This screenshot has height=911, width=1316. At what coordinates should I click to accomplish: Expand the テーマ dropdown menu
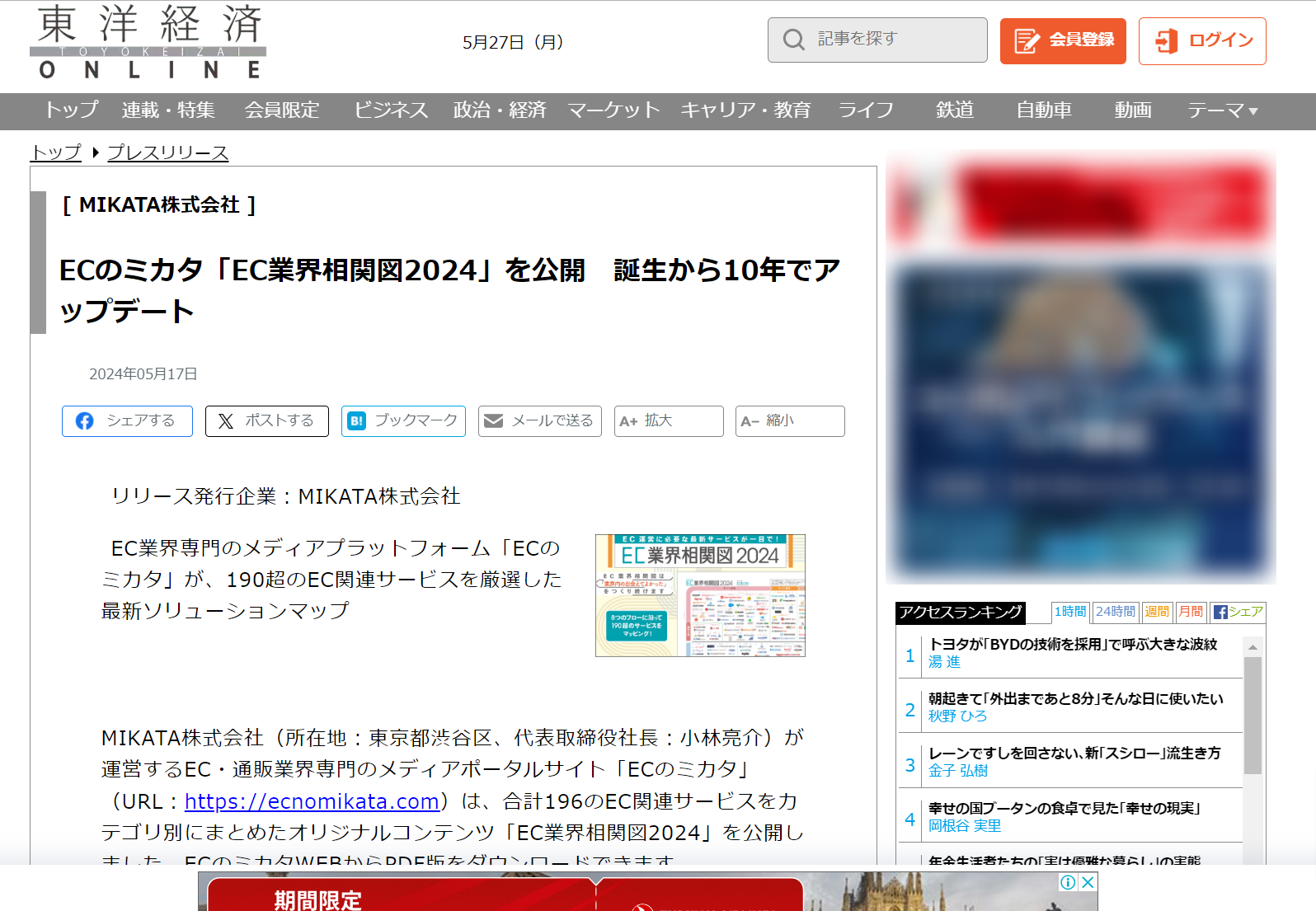(1223, 110)
